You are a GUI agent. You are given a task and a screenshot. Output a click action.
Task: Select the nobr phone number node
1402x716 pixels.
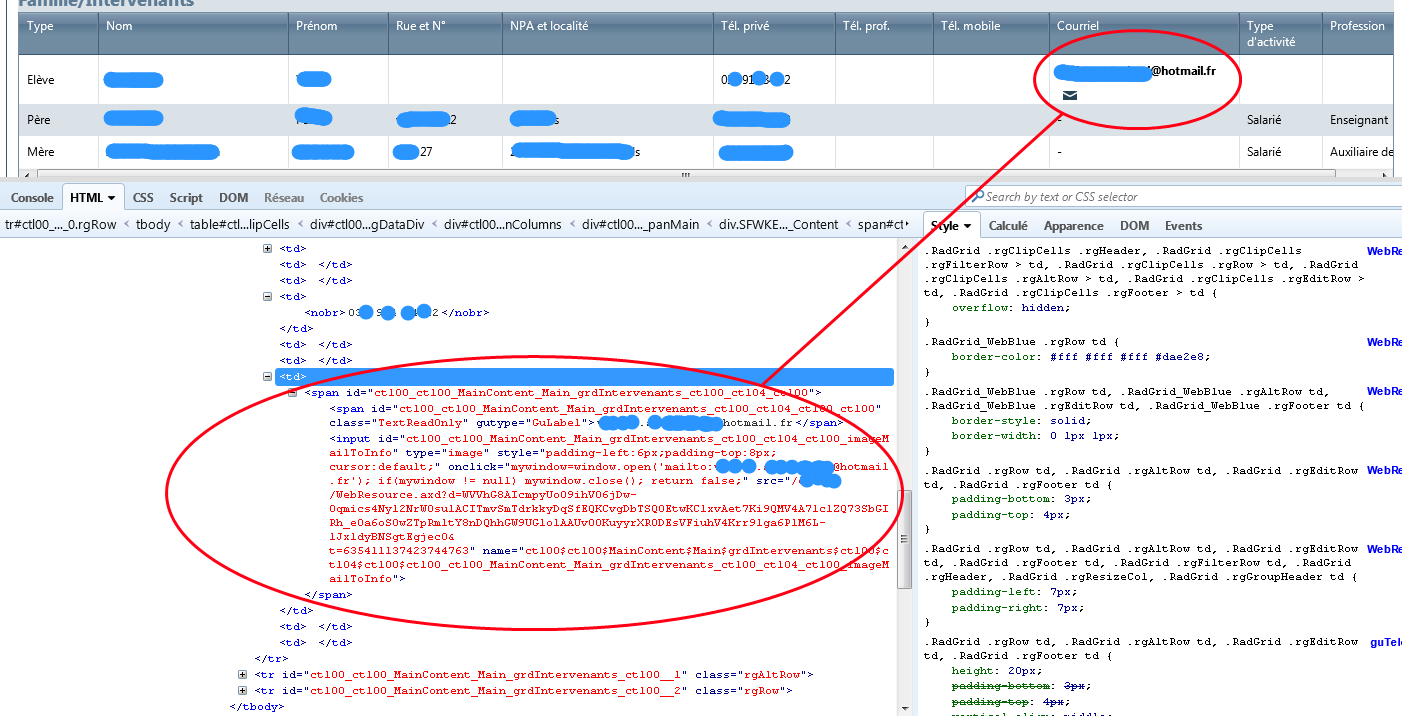pos(397,313)
